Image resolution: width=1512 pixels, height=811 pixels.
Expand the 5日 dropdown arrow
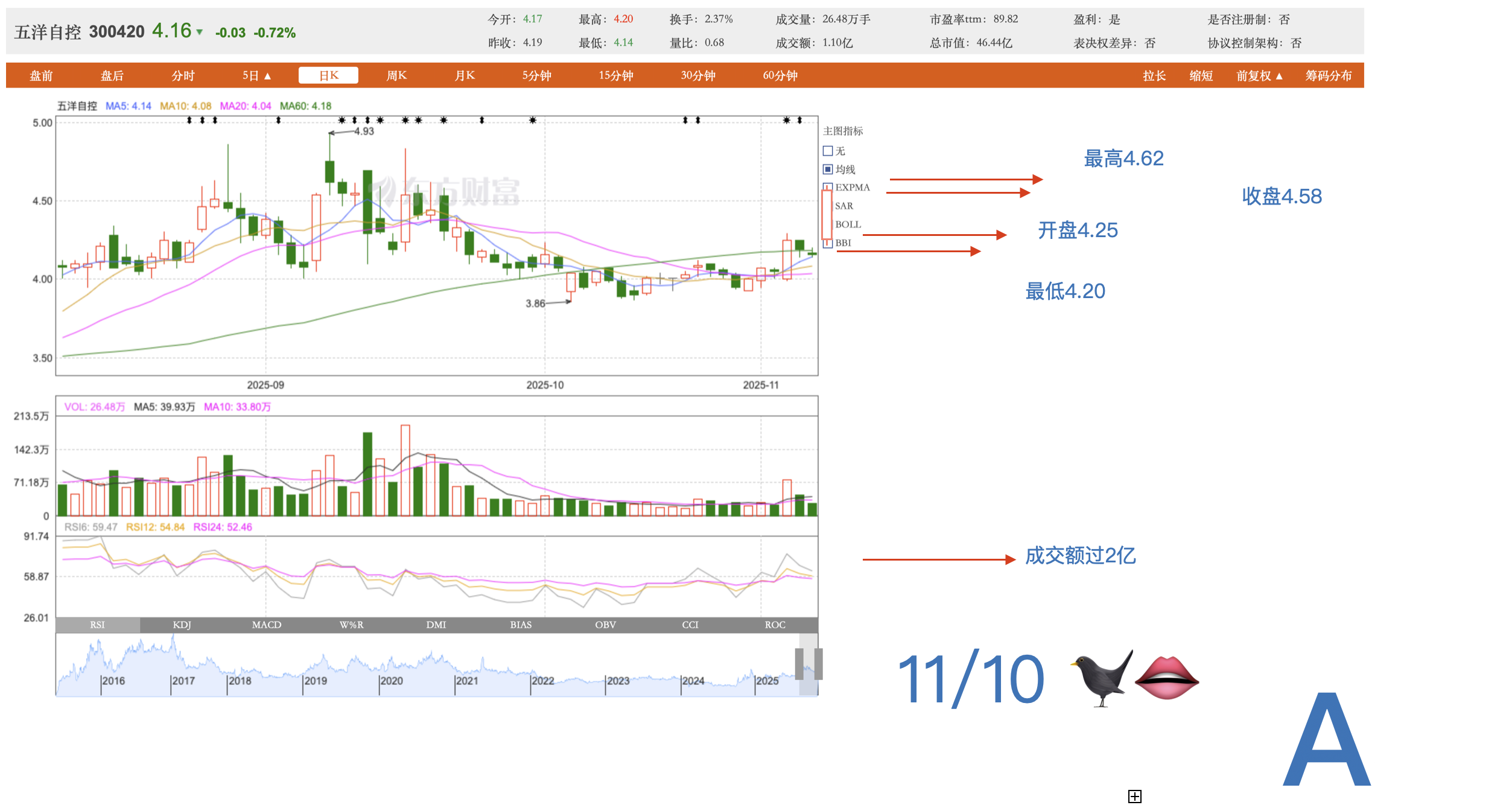point(268,76)
